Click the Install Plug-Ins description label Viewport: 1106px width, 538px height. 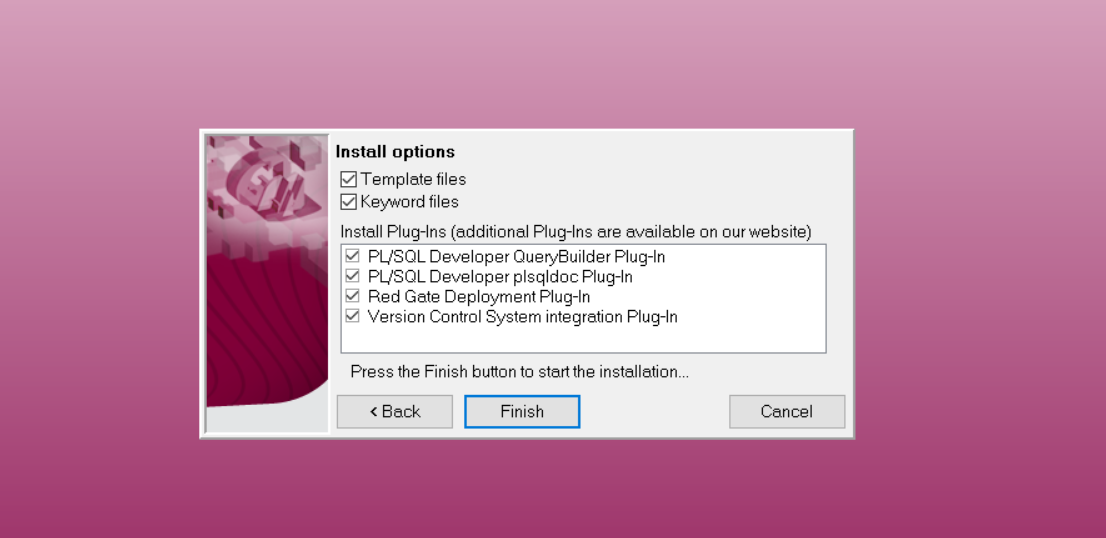(x=576, y=231)
